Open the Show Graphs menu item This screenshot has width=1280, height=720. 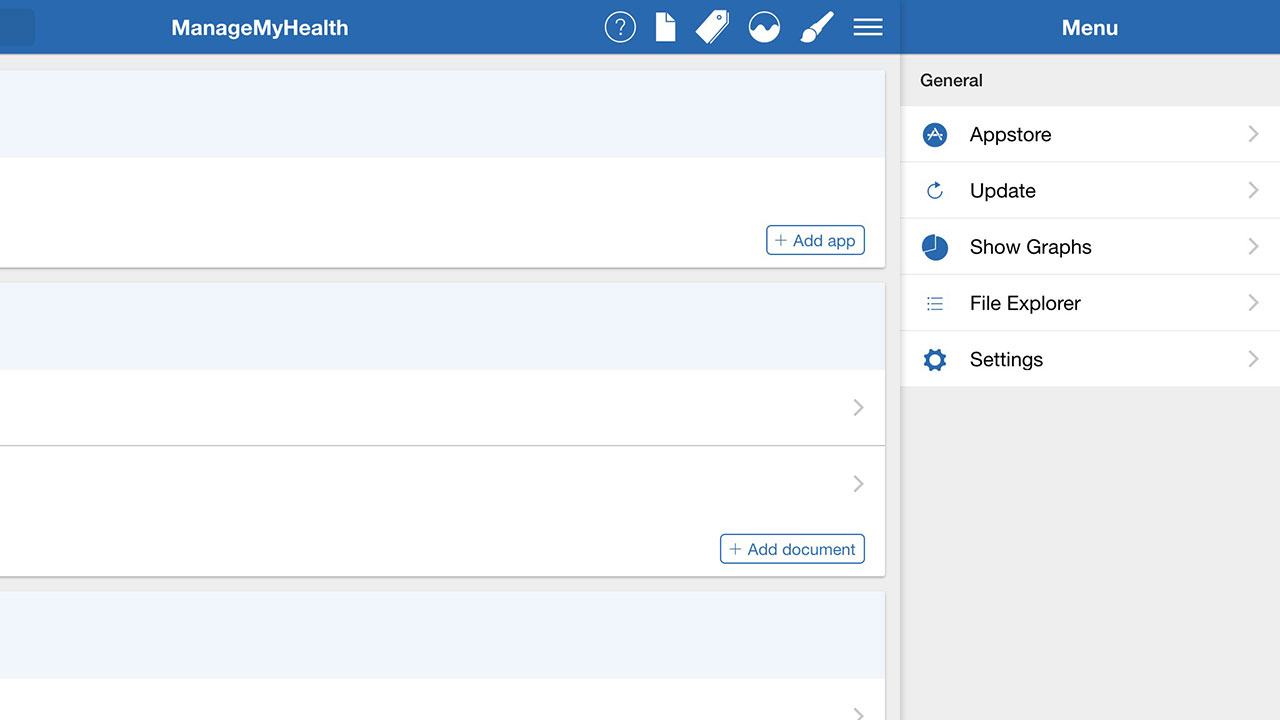(1030, 247)
